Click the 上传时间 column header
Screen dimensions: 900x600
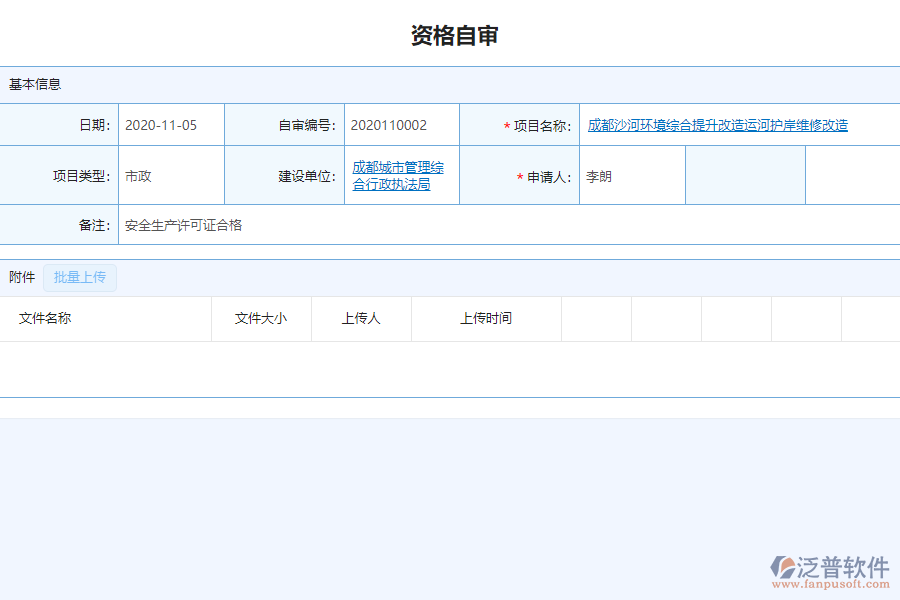[486, 318]
